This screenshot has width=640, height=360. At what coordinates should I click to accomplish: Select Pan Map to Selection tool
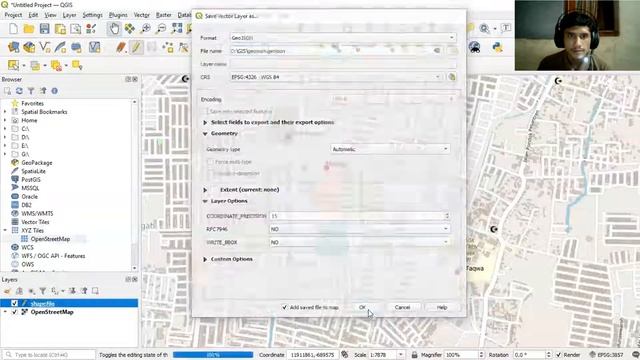click(129, 29)
